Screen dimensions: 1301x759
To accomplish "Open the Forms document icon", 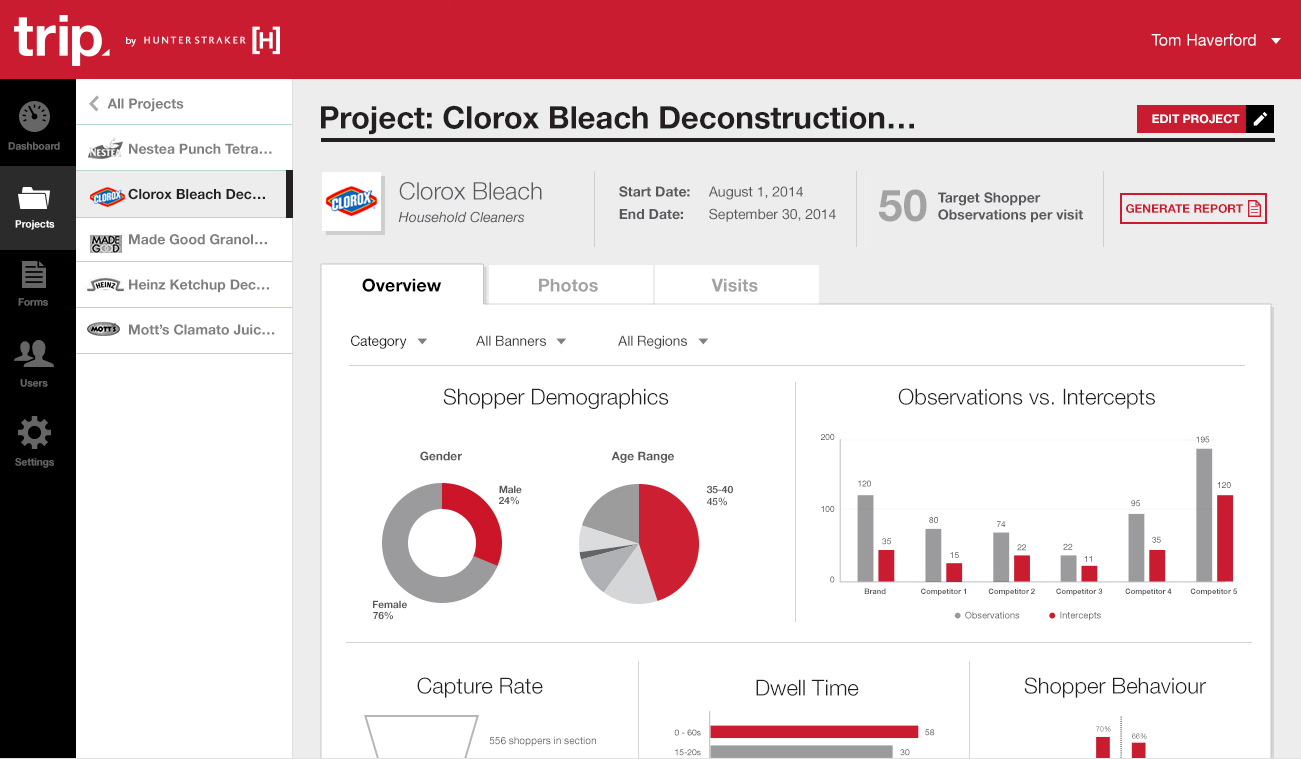I will pyautogui.click(x=34, y=275).
